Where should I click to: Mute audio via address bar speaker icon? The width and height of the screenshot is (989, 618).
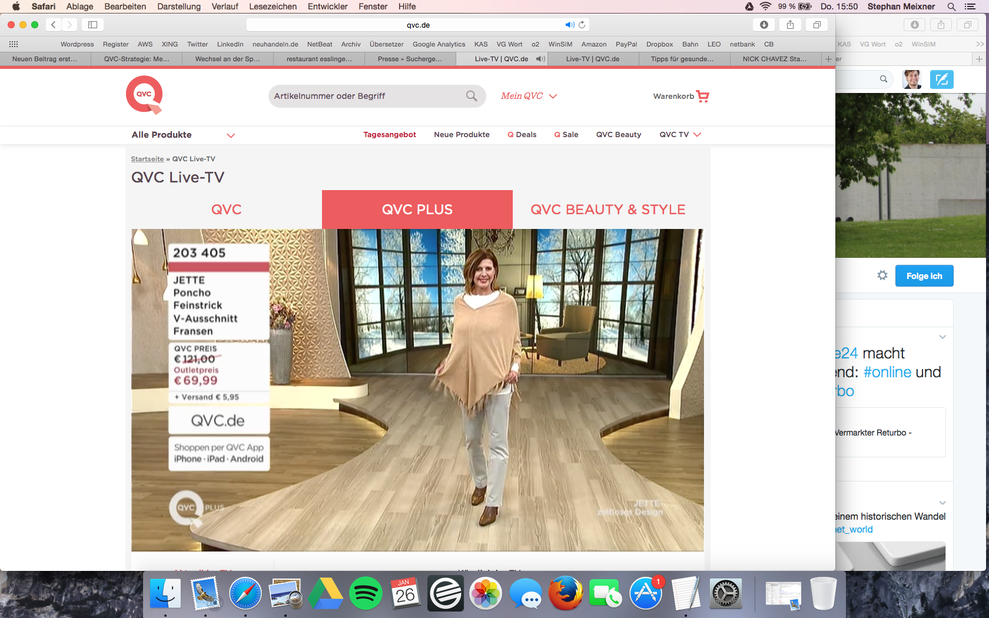pyautogui.click(x=570, y=25)
